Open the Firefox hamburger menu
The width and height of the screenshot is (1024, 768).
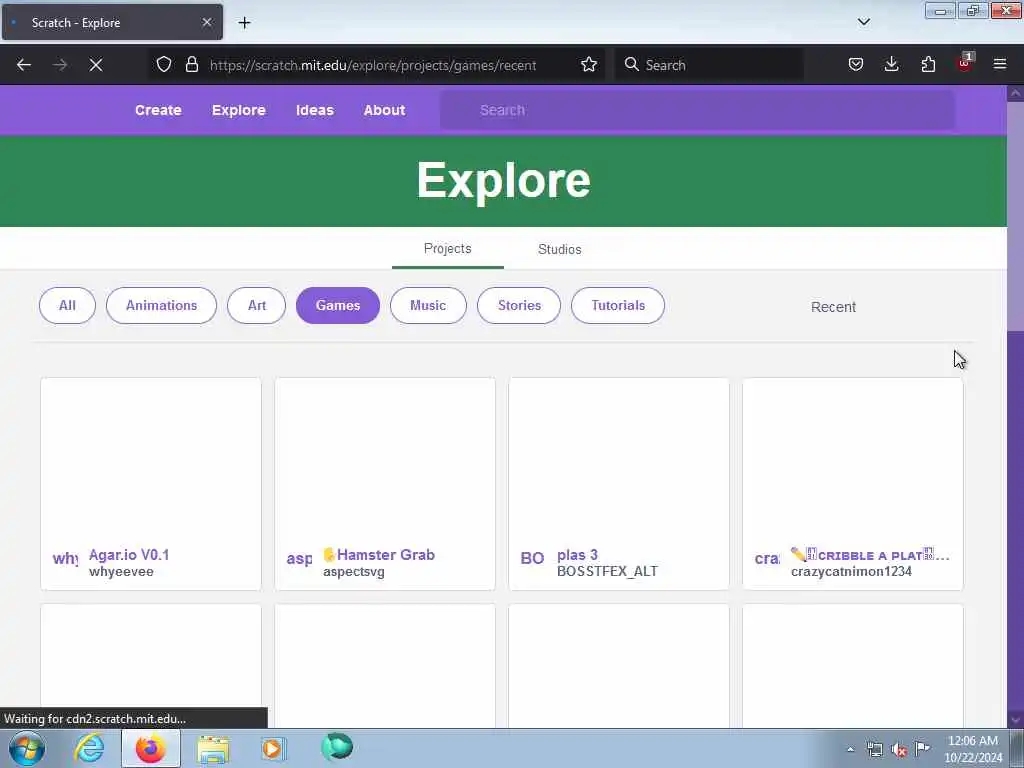[x=1000, y=64]
